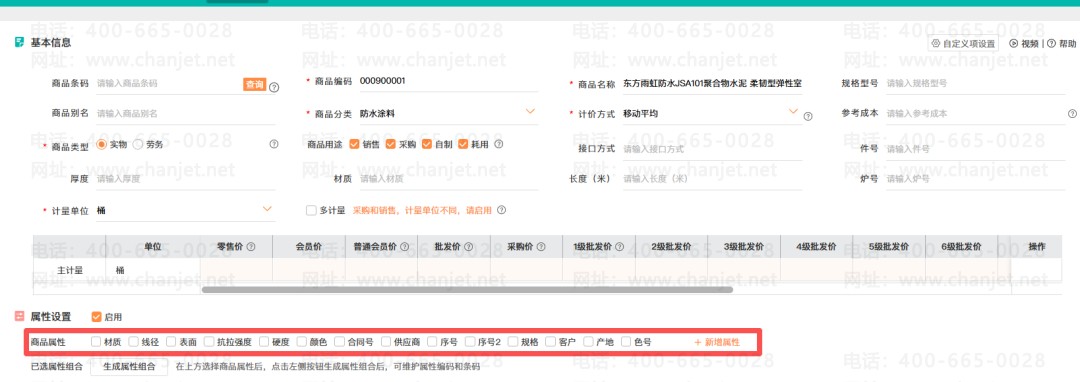This screenshot has height=382, width=1080.
Task: Check the 客户 attribute checkbox
Action: pyautogui.click(x=551, y=341)
